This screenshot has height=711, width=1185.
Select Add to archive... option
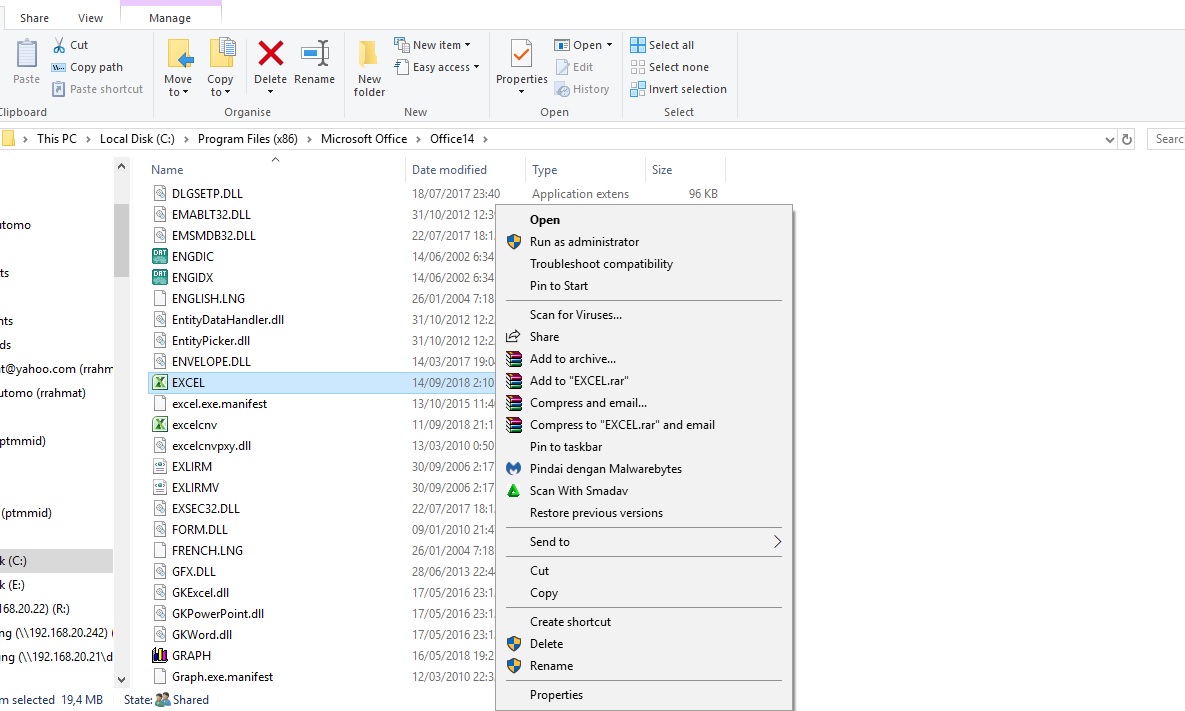(572, 359)
